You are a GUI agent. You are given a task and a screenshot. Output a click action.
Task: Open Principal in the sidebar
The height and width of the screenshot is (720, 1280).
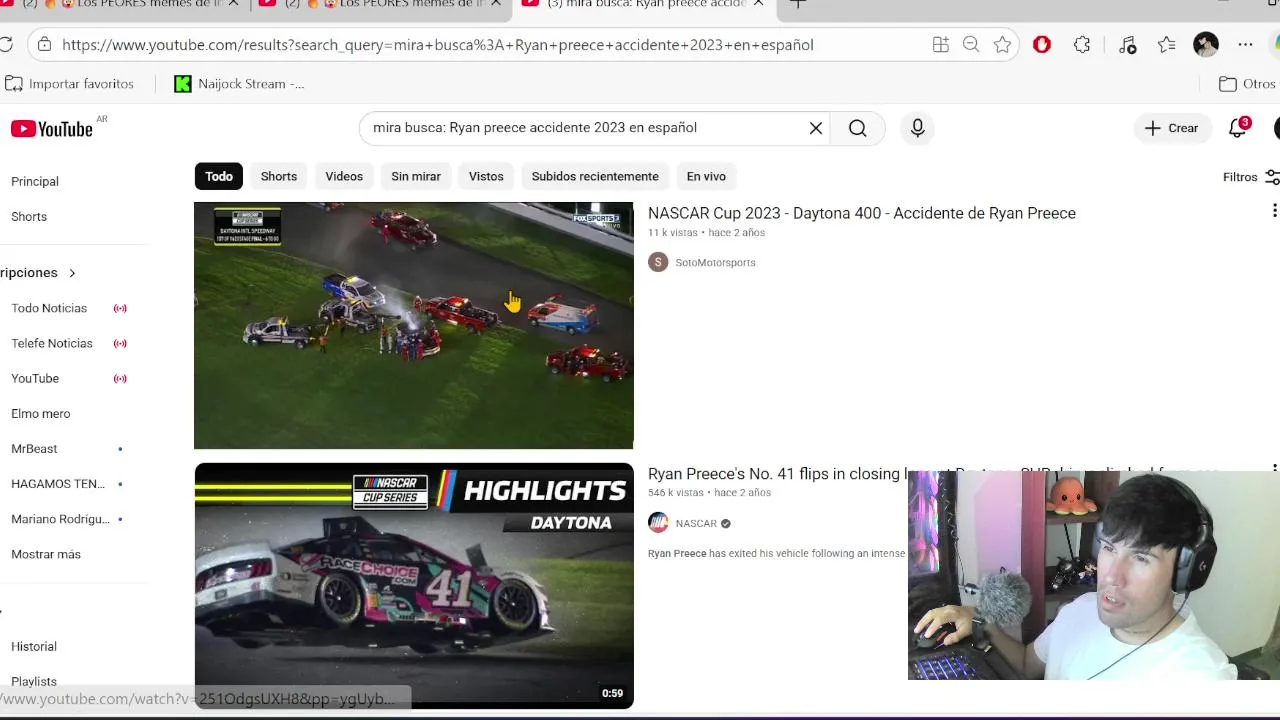[35, 181]
